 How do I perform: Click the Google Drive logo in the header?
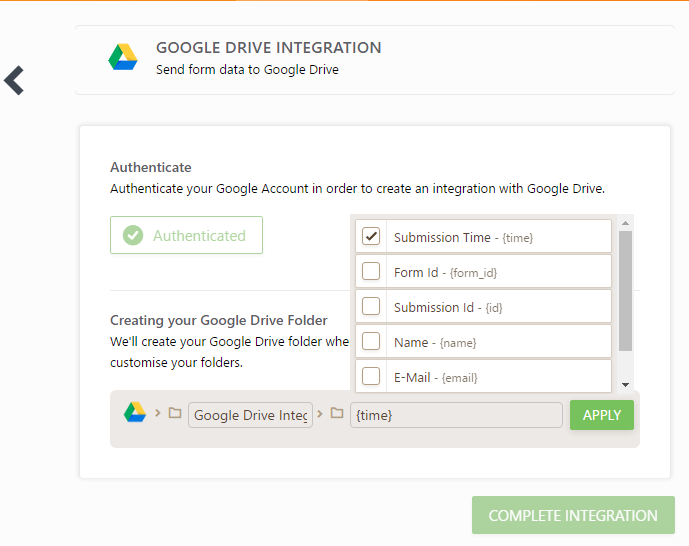click(123, 58)
